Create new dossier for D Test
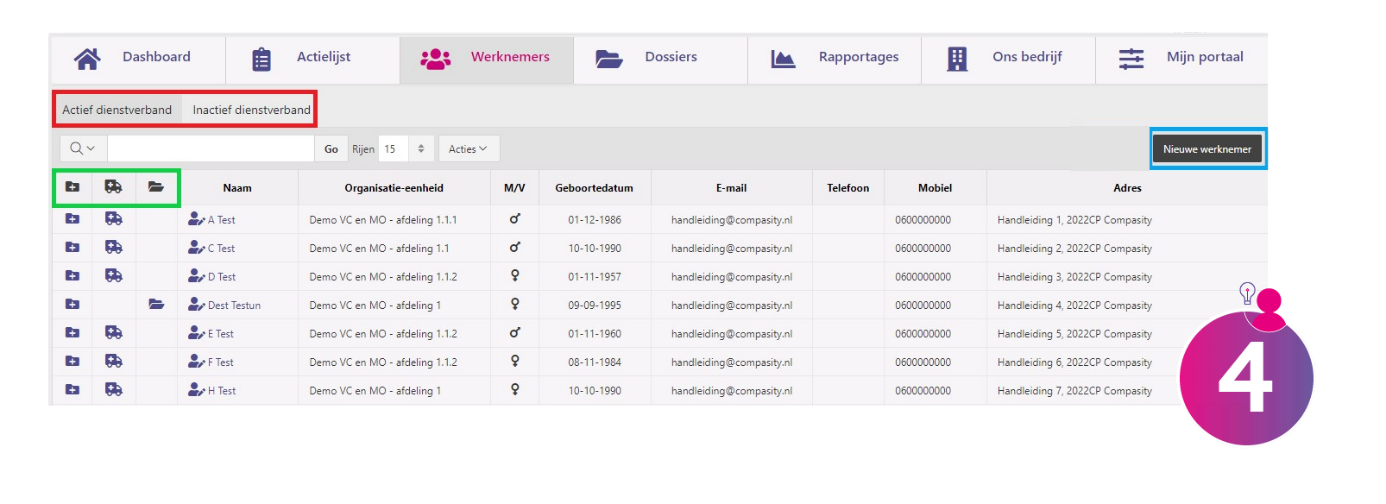Image resolution: width=1386 pixels, height=504 pixels. pyautogui.click(x=72, y=276)
